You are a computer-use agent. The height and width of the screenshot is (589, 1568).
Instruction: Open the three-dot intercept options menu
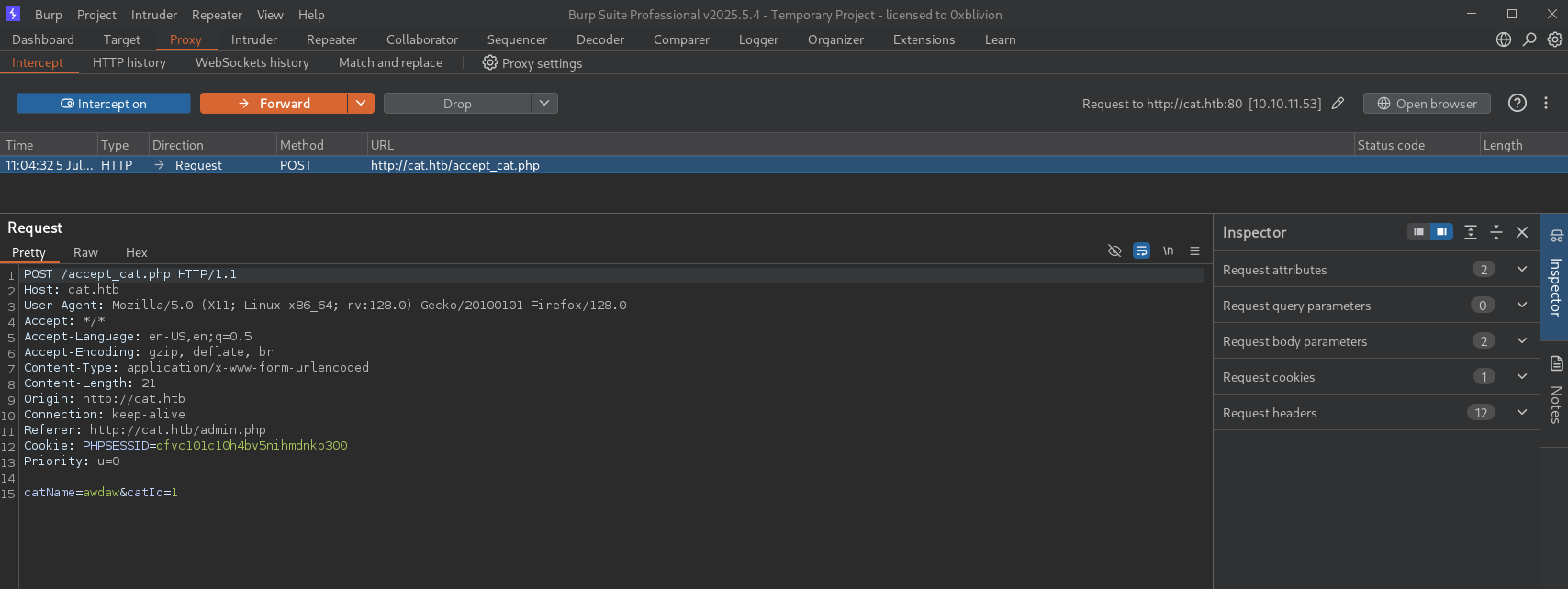point(1546,103)
